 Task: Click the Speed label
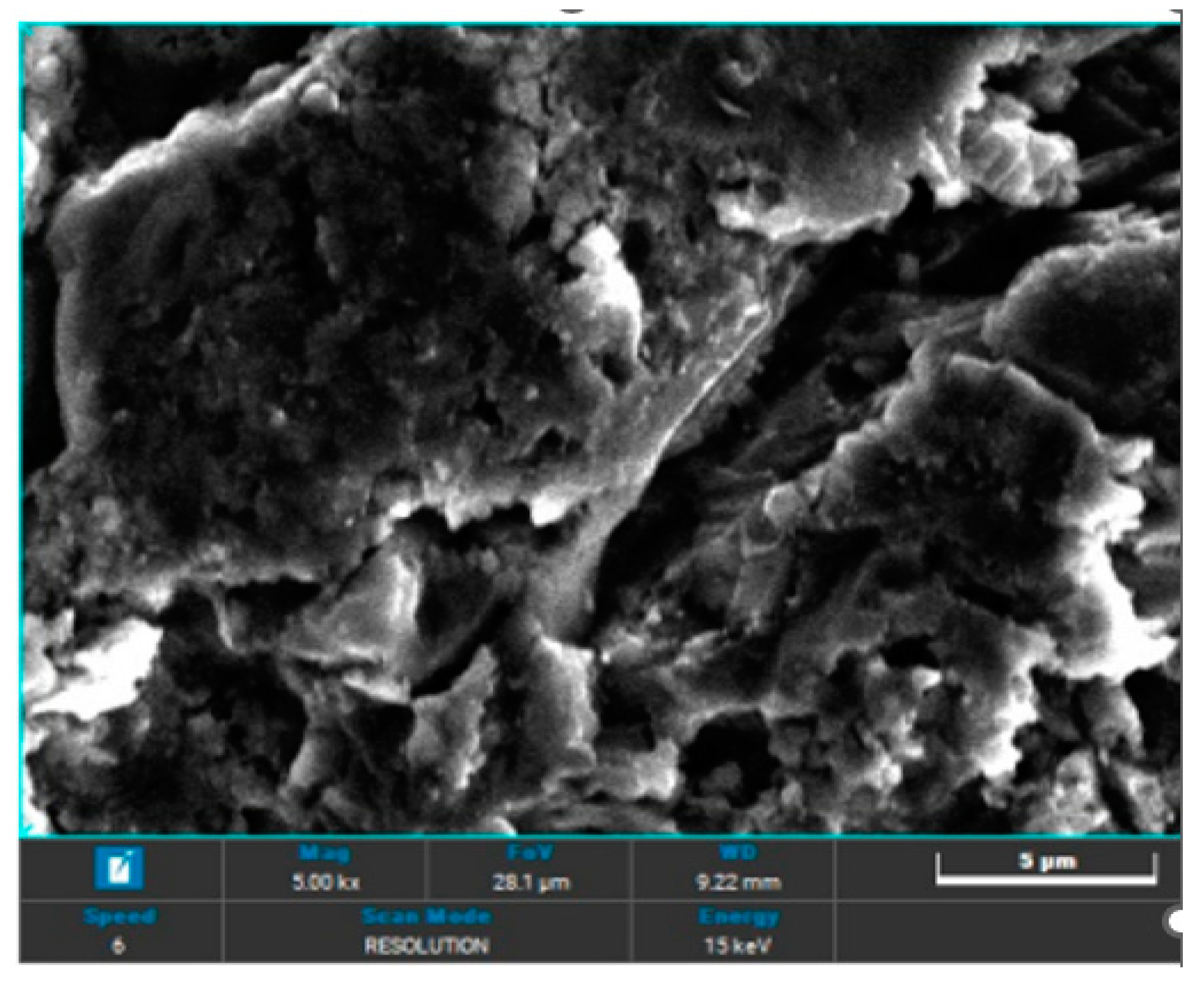[120, 917]
